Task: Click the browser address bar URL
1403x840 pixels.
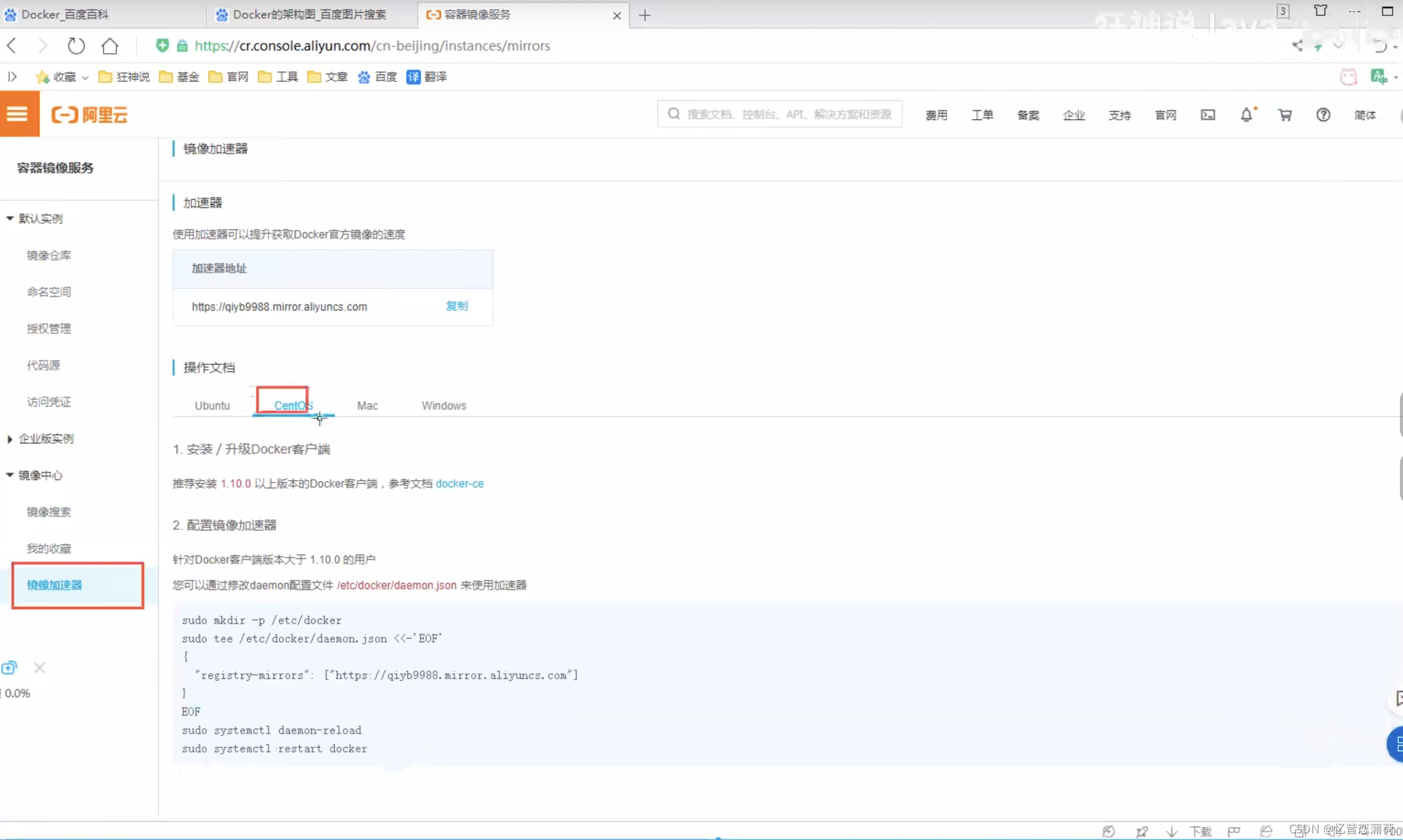Action: [x=372, y=46]
